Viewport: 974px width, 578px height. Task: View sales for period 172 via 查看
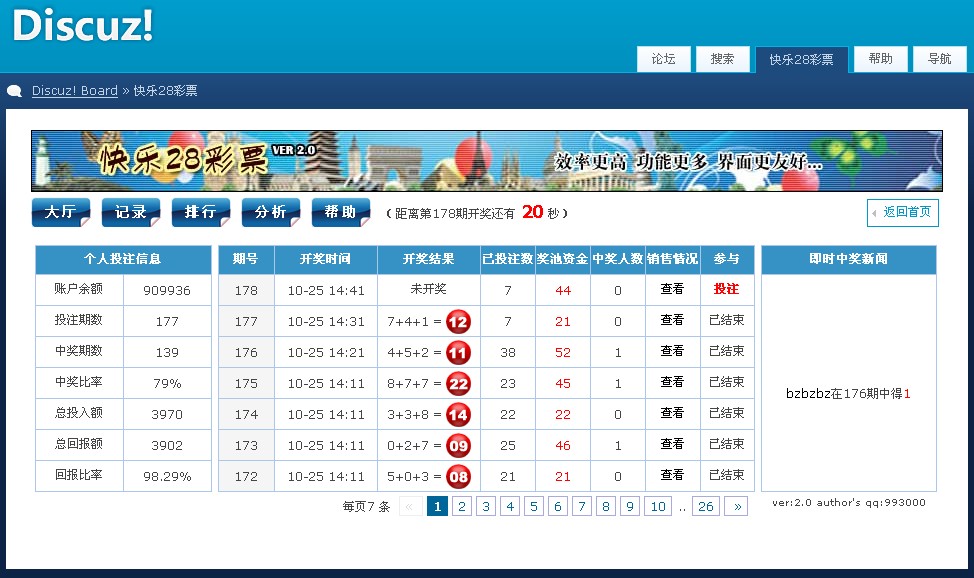click(672, 475)
